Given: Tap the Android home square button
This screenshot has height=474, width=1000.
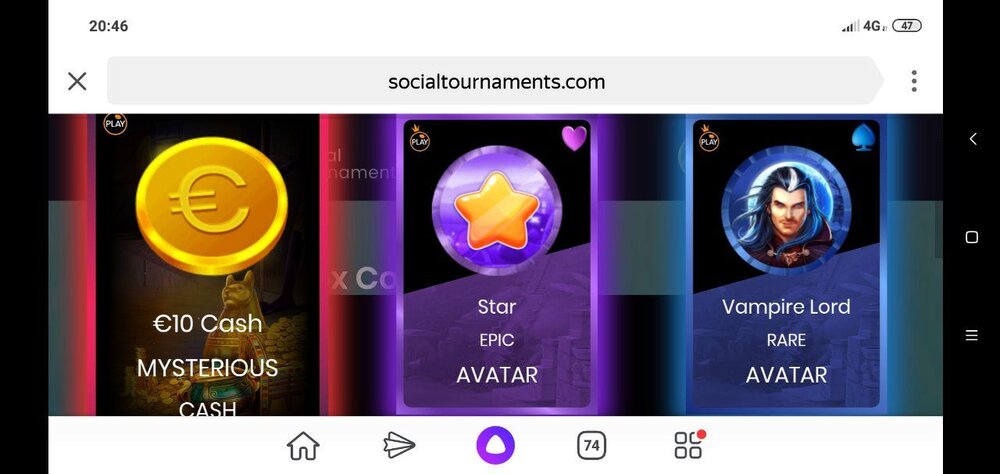Looking at the screenshot, I should [972, 237].
